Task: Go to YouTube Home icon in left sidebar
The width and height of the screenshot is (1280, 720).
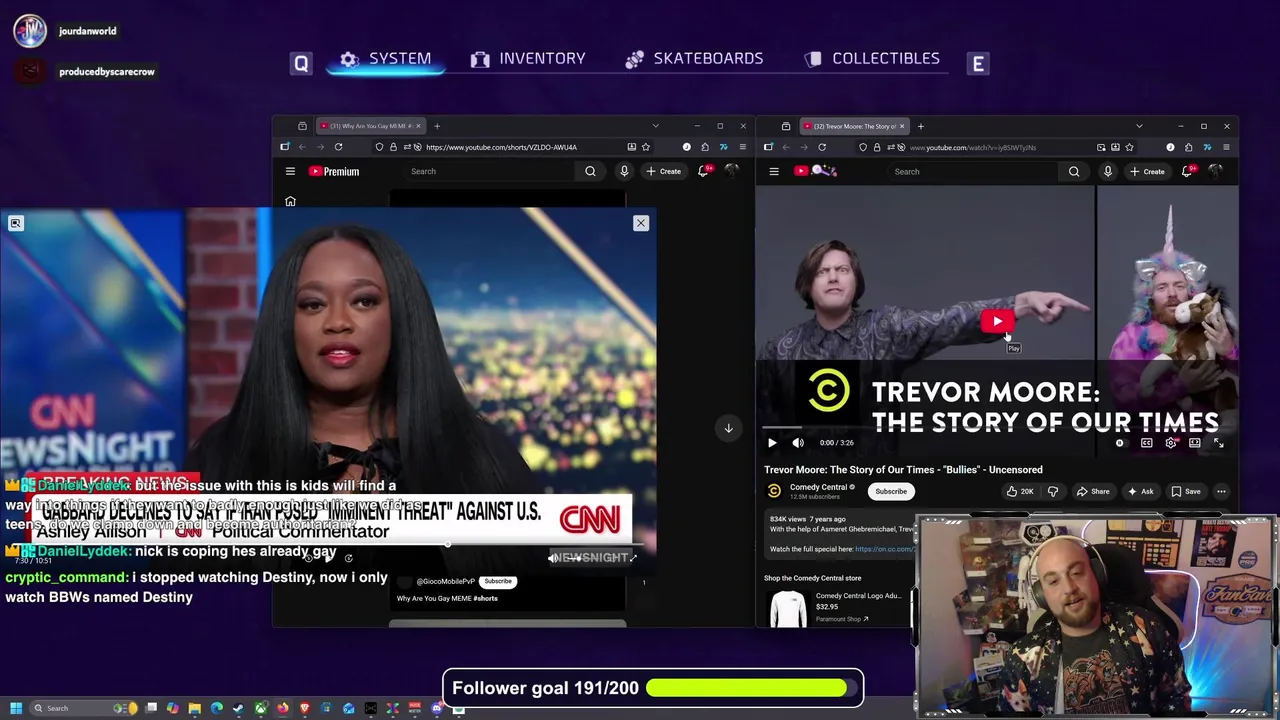Action: (x=290, y=201)
